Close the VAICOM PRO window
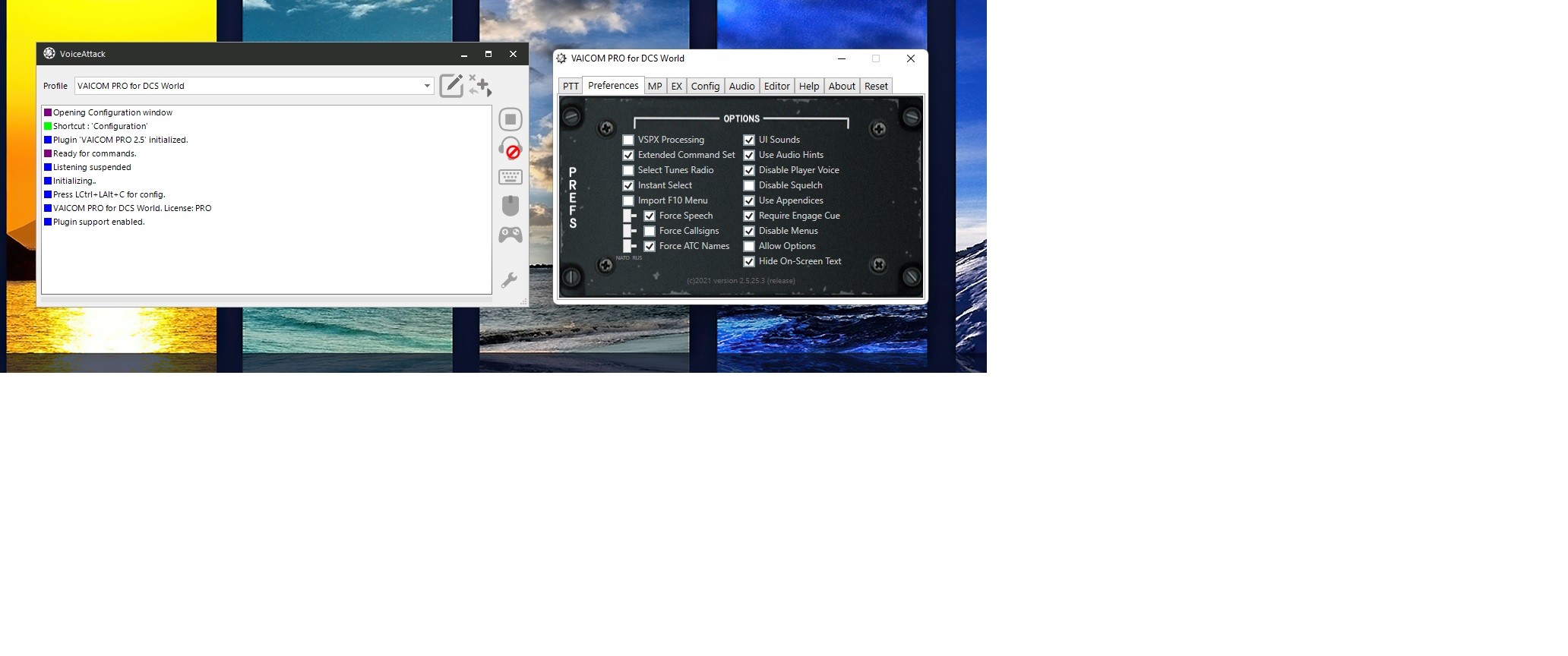 pyautogui.click(x=910, y=58)
